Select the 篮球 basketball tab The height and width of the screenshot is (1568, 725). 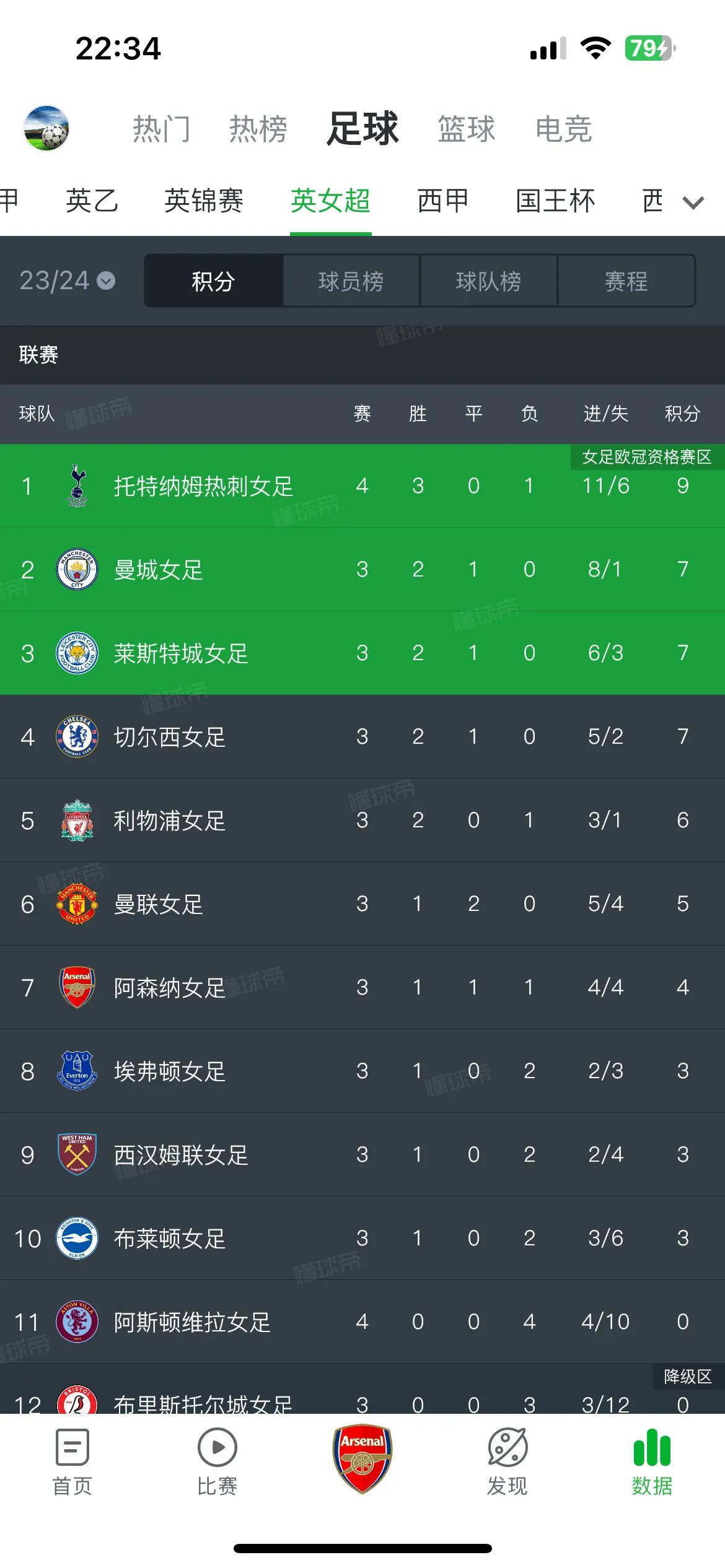(466, 129)
